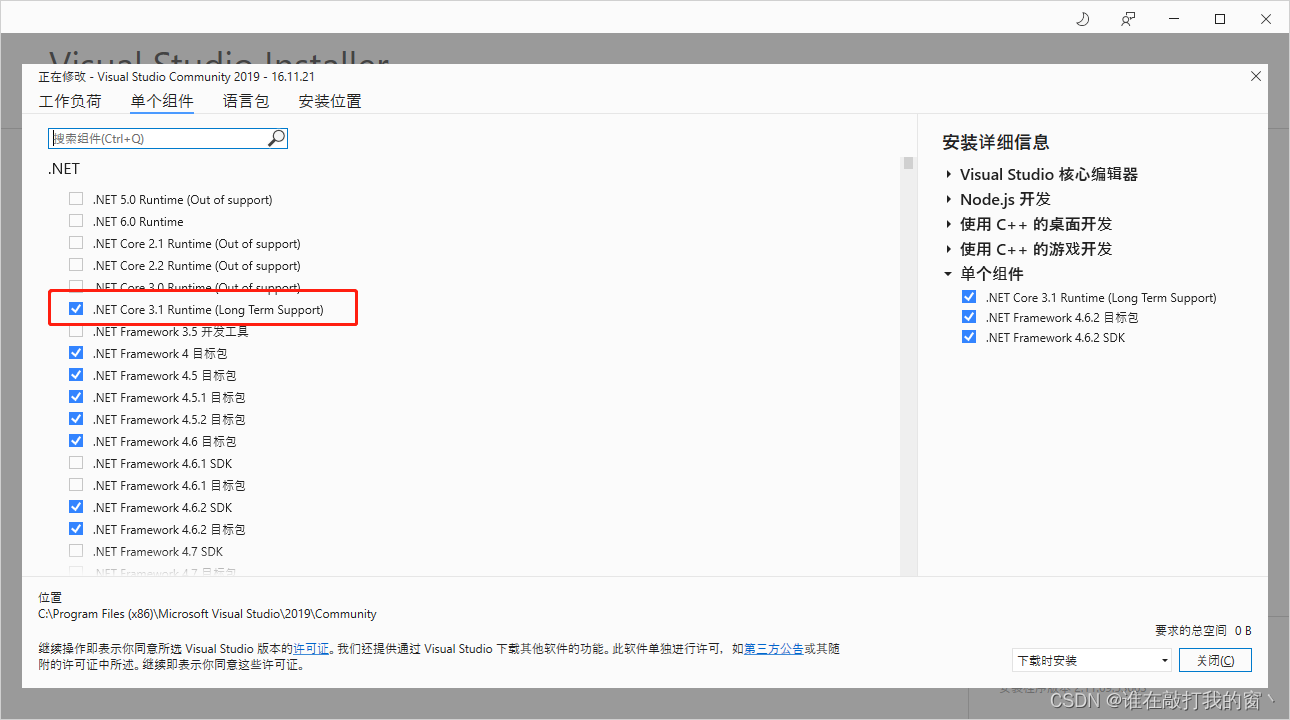1290x720 pixels.
Task: Enable .NET Core 2.1 Runtime checkbox
Action: tap(76, 243)
